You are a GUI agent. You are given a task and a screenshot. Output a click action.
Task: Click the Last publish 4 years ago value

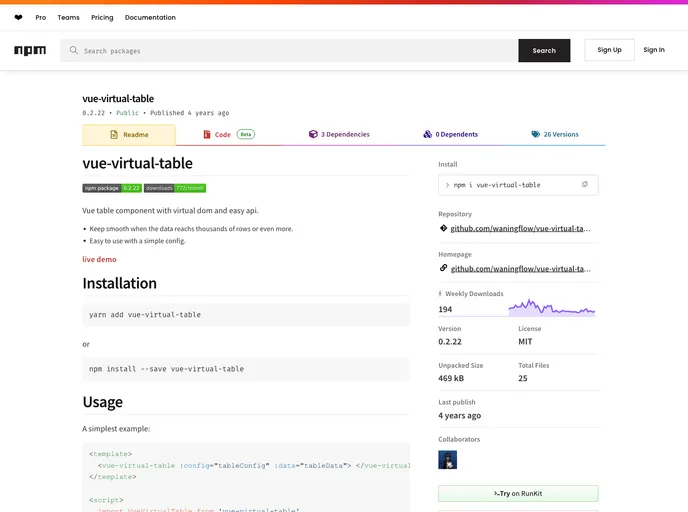pos(459,415)
